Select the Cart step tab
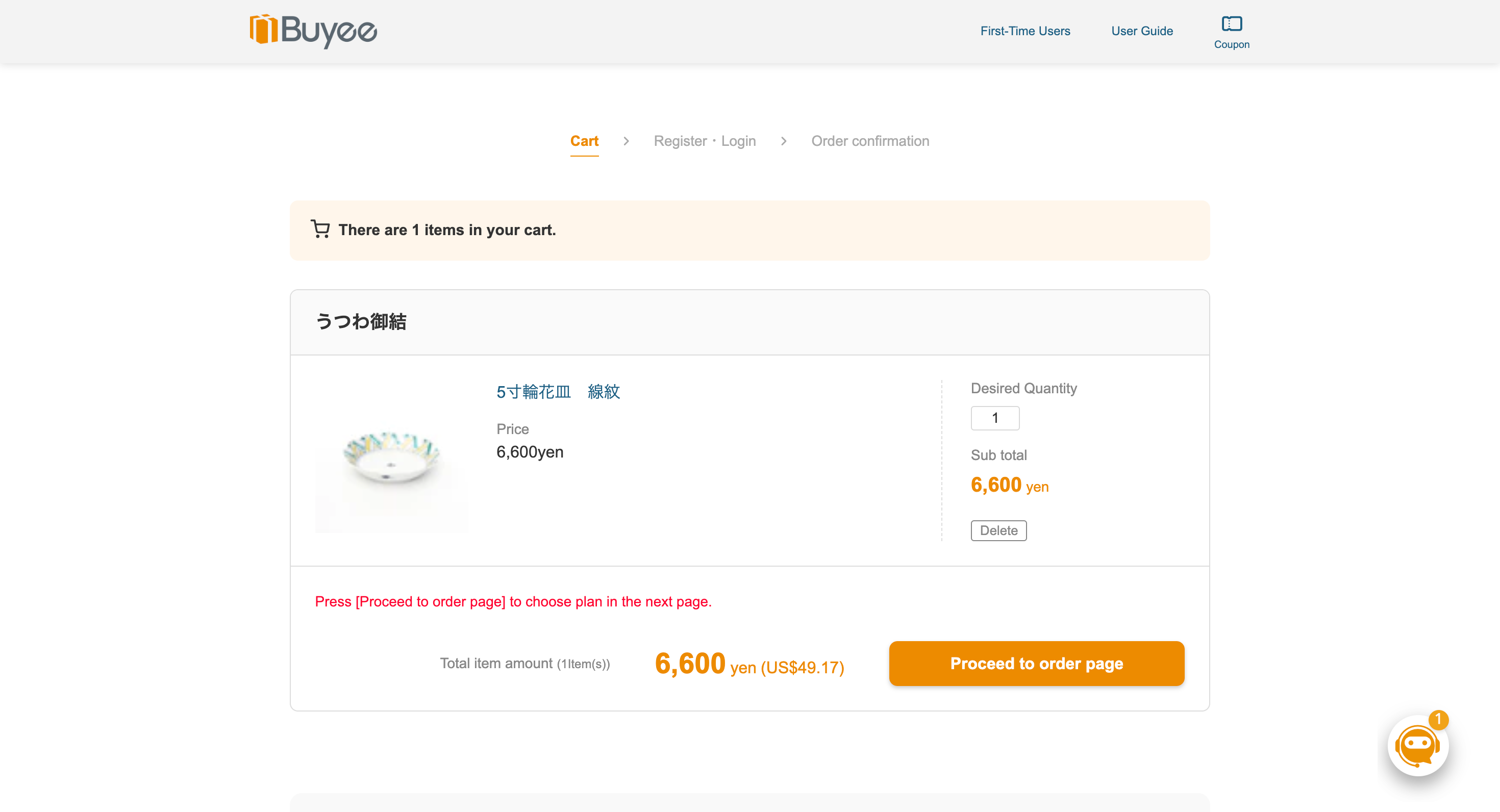The width and height of the screenshot is (1500, 812). click(x=584, y=141)
